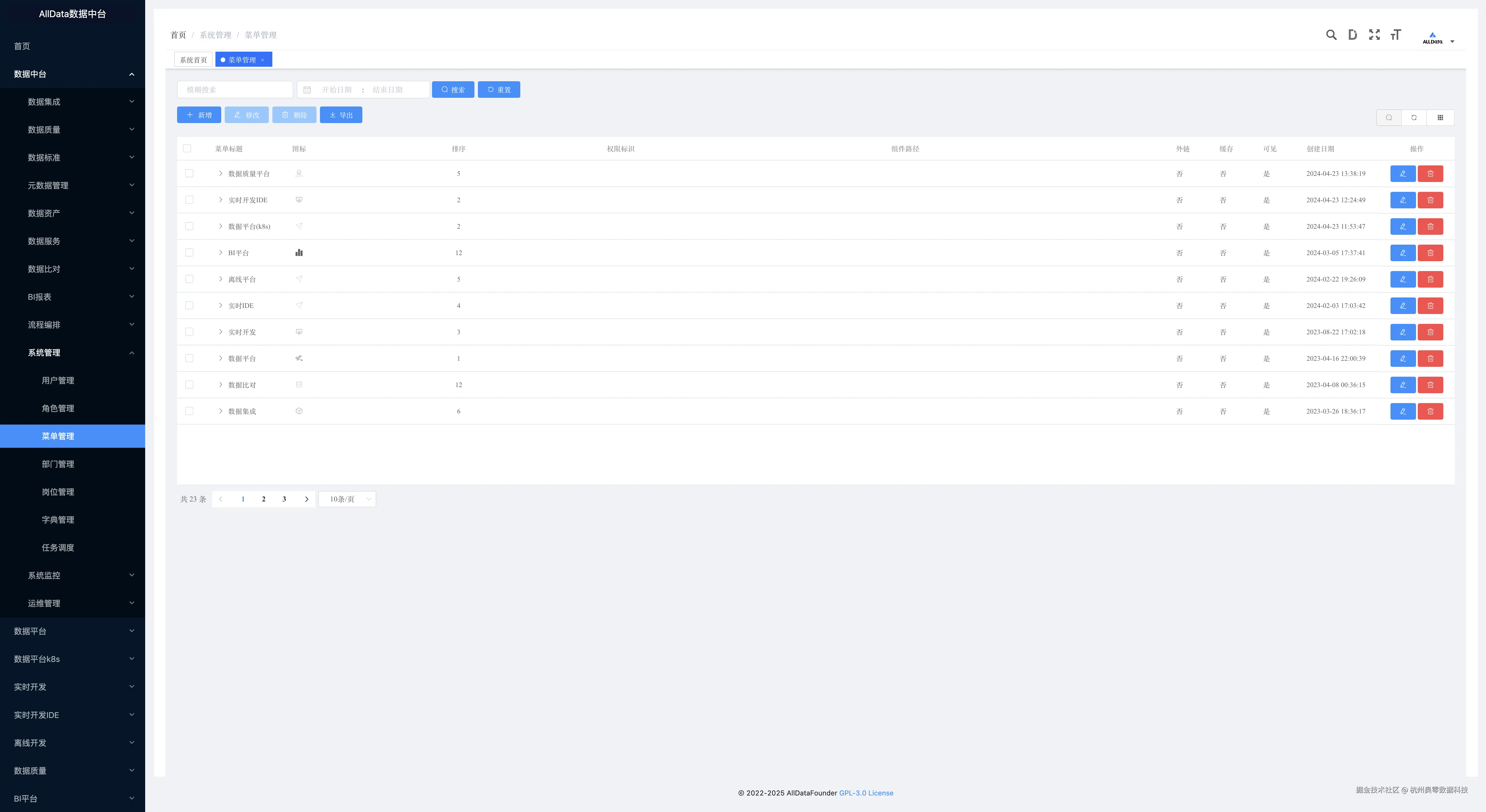
Task: Click the 新增 button
Action: [x=198, y=115]
